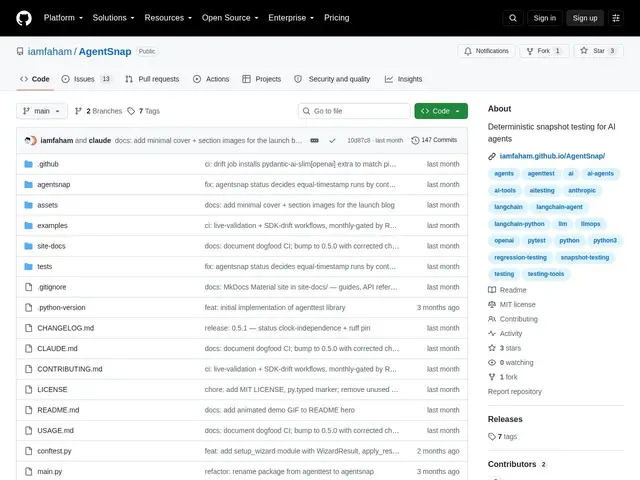Open CHANGELOG.md file
This screenshot has height=480, width=640.
pyautogui.click(x=66, y=328)
